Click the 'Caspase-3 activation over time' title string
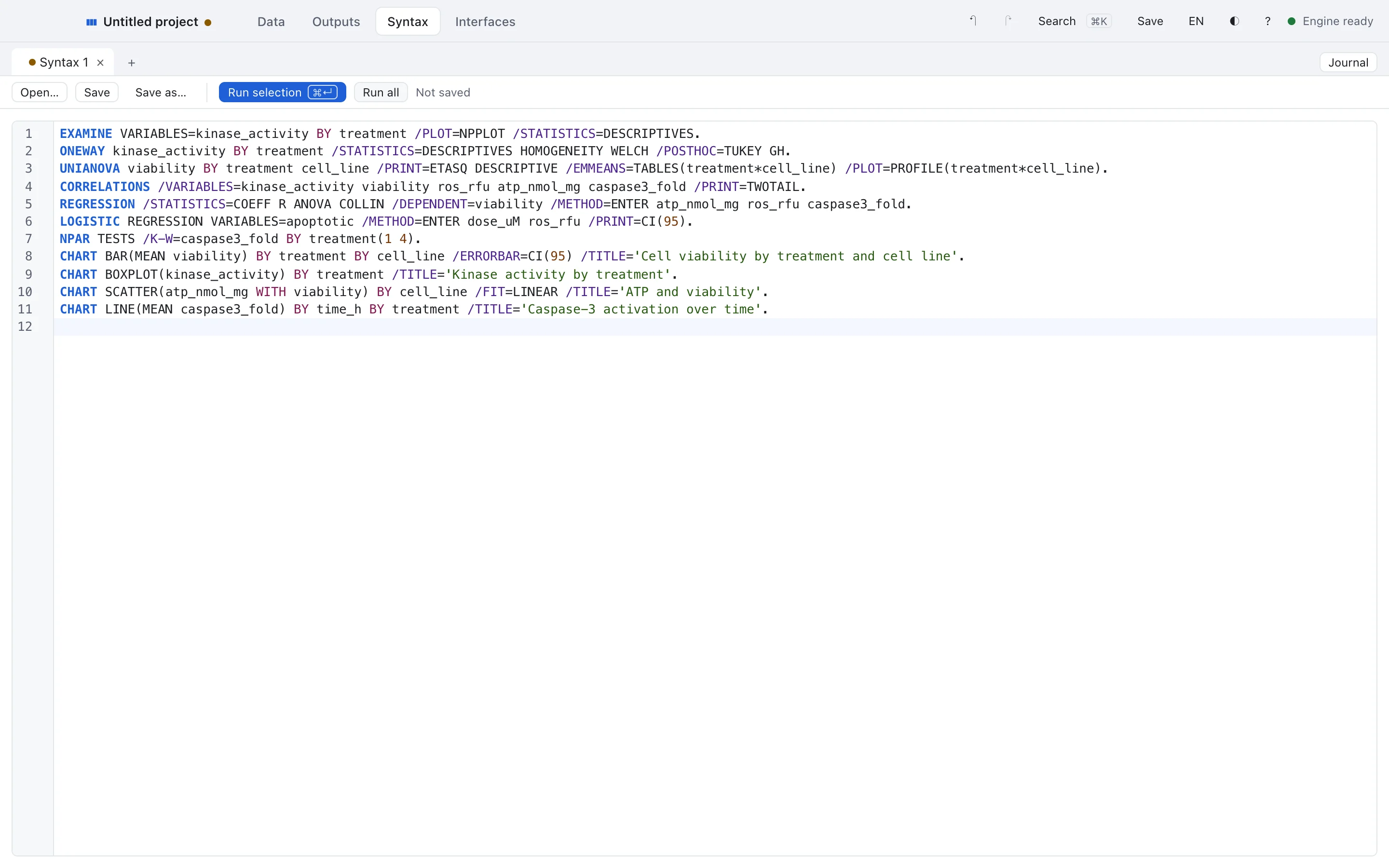 click(640, 309)
